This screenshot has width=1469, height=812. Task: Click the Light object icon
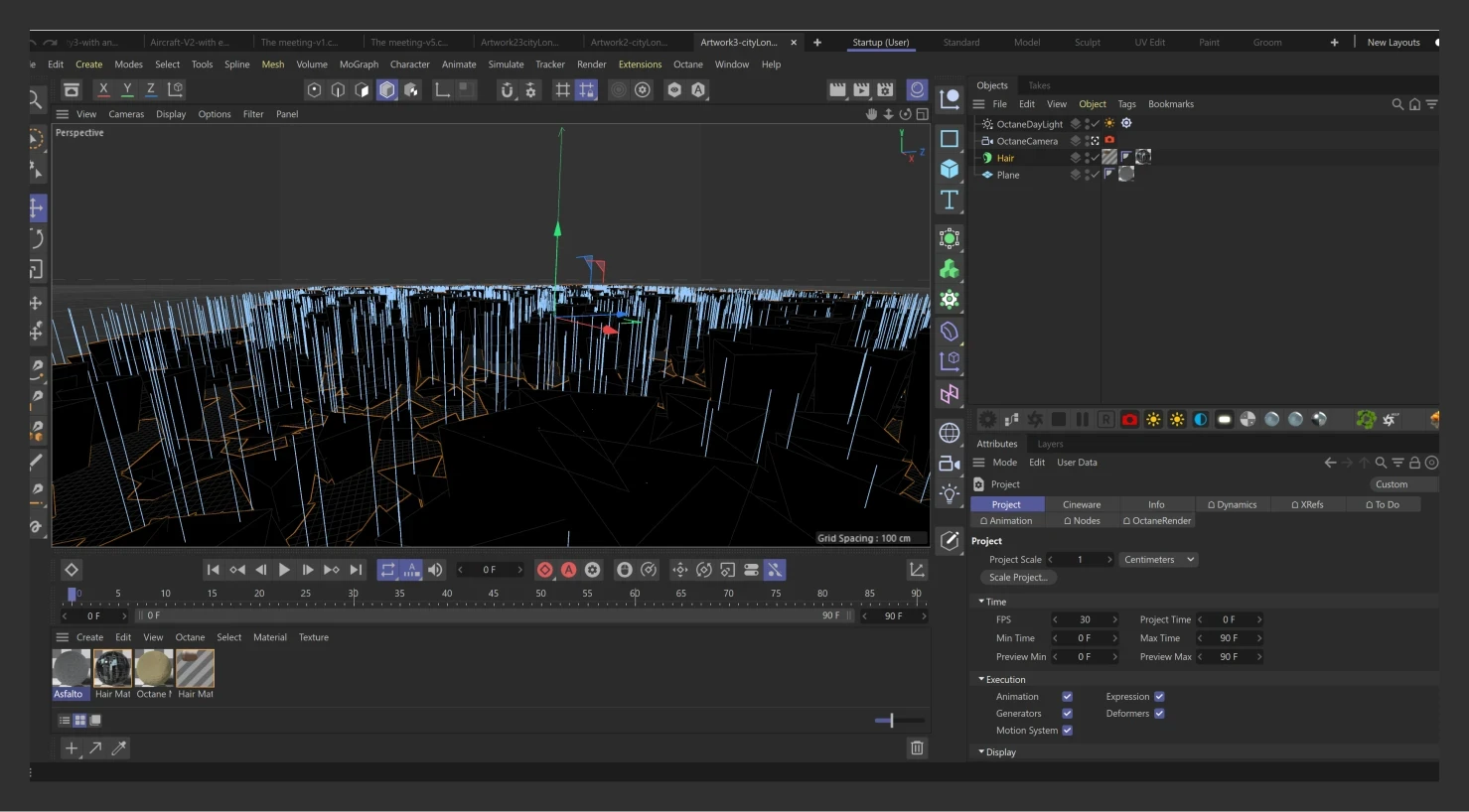coord(950,493)
